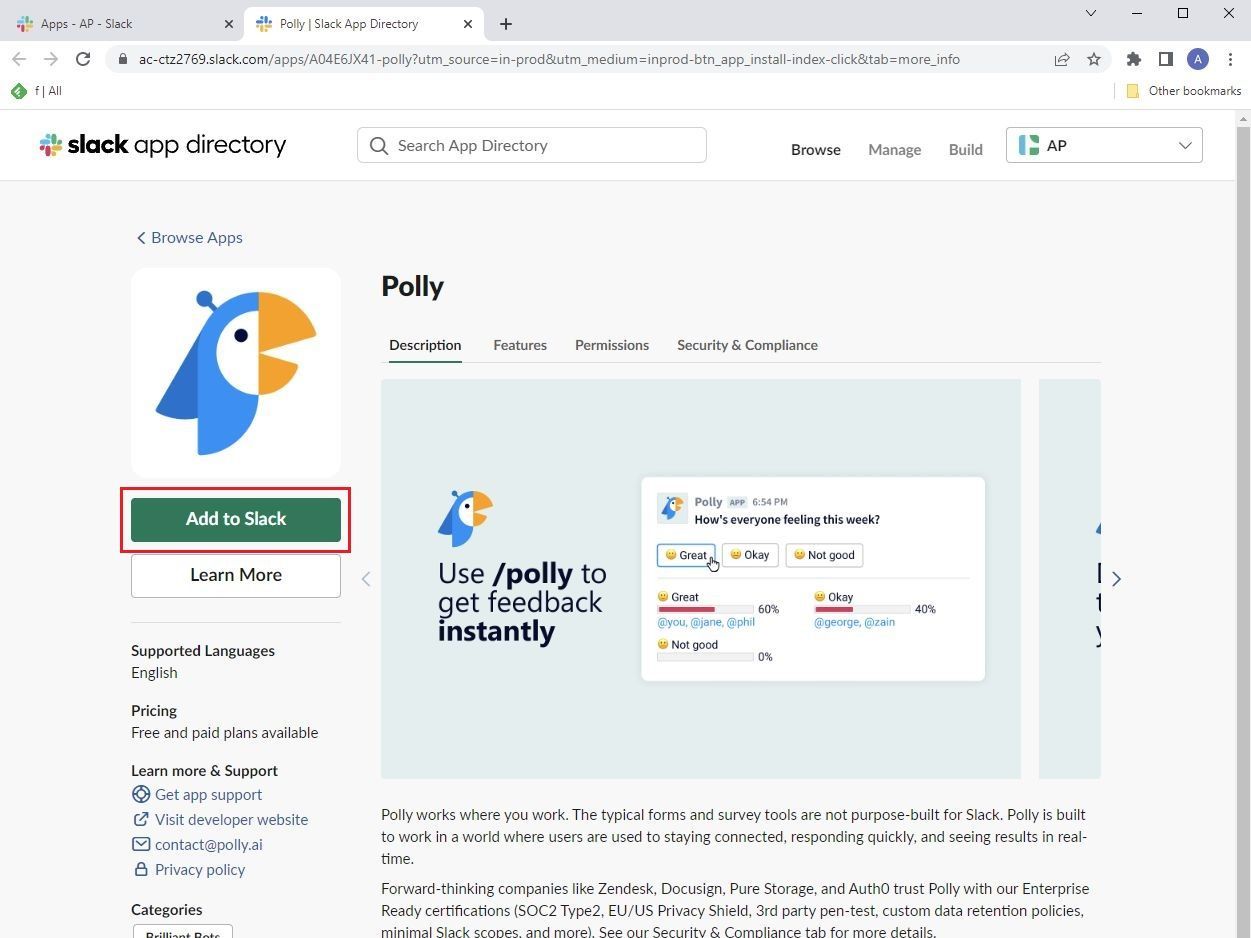Click the magnifying glass in the search bar
The width and height of the screenshot is (1251, 938).
click(380, 145)
